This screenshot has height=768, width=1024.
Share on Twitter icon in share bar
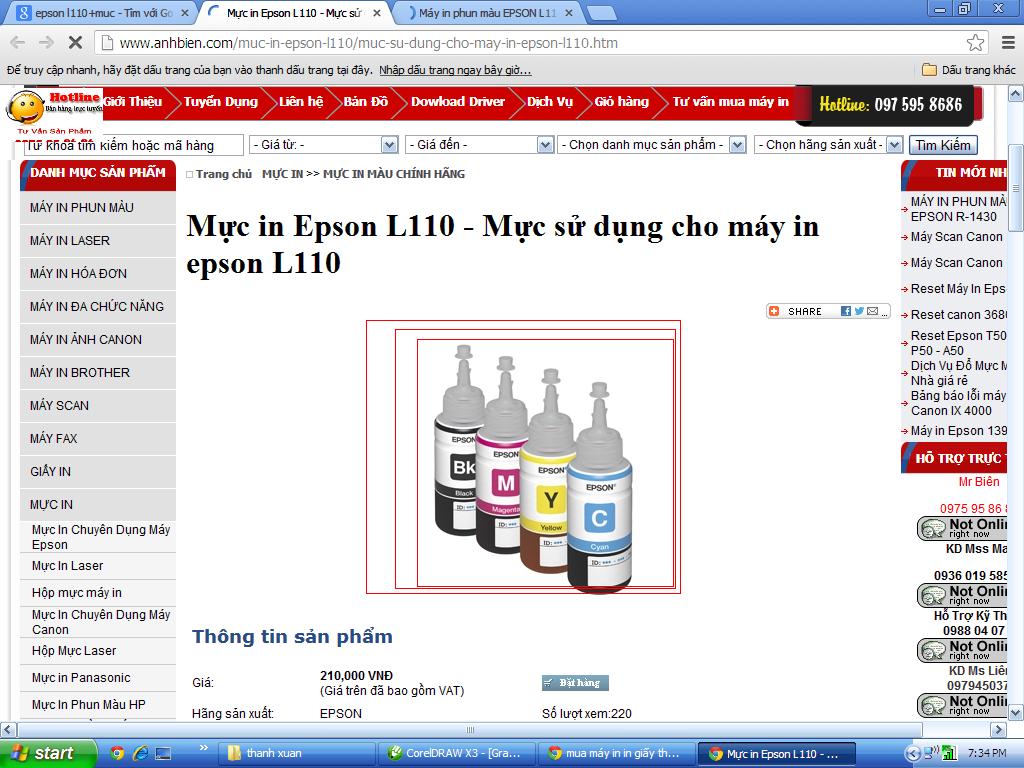tap(859, 312)
